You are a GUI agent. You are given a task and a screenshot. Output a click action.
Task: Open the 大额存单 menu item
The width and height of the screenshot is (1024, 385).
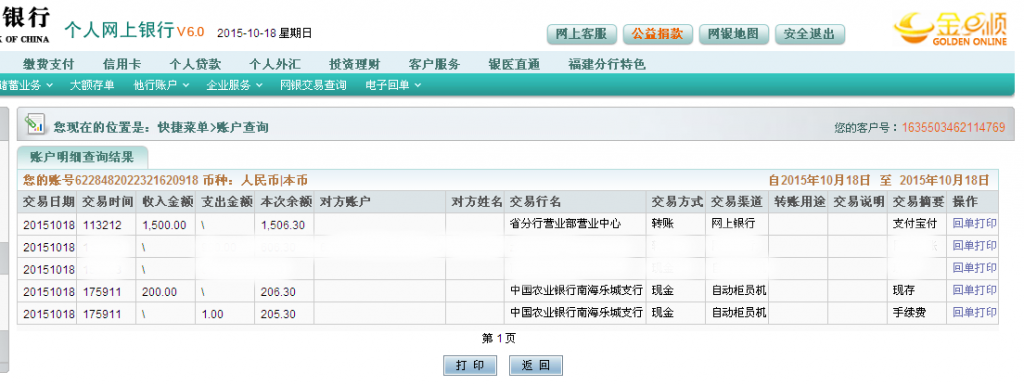pos(92,85)
